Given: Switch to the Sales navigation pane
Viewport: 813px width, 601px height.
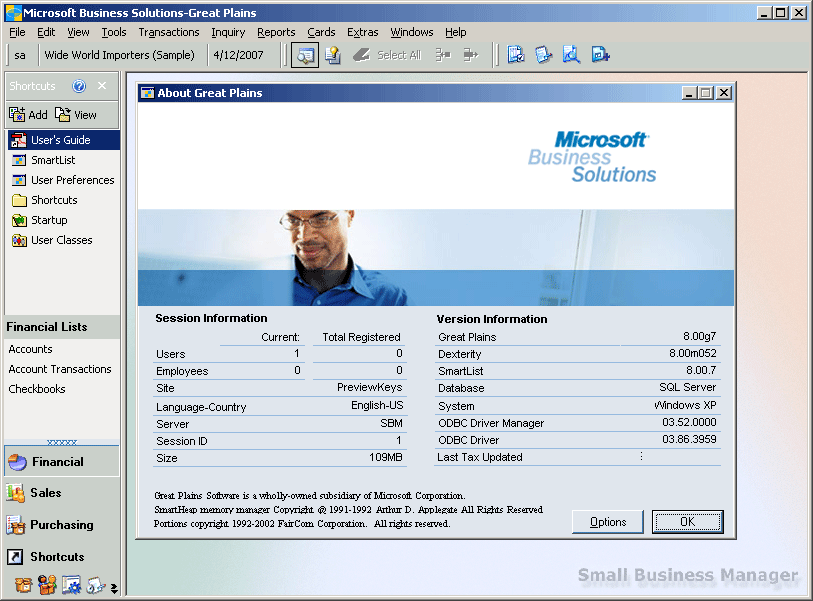Looking at the screenshot, I should point(62,493).
